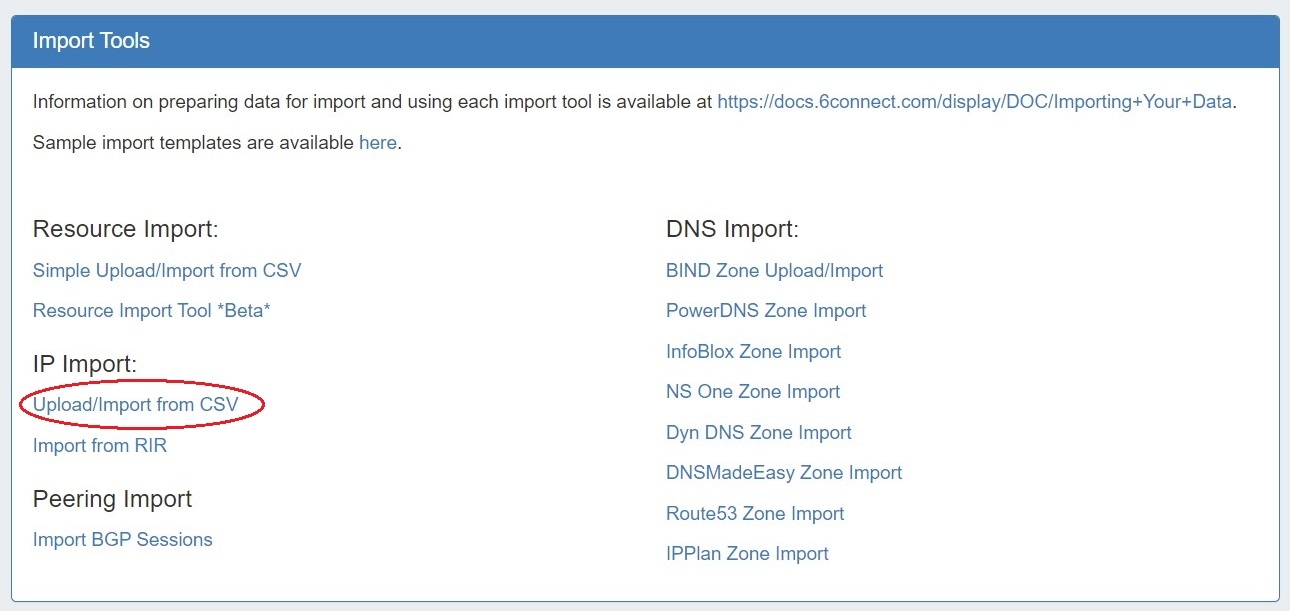This screenshot has width=1290, height=611.
Task: Choose PowerDNS Zone Import
Action: tap(766, 310)
